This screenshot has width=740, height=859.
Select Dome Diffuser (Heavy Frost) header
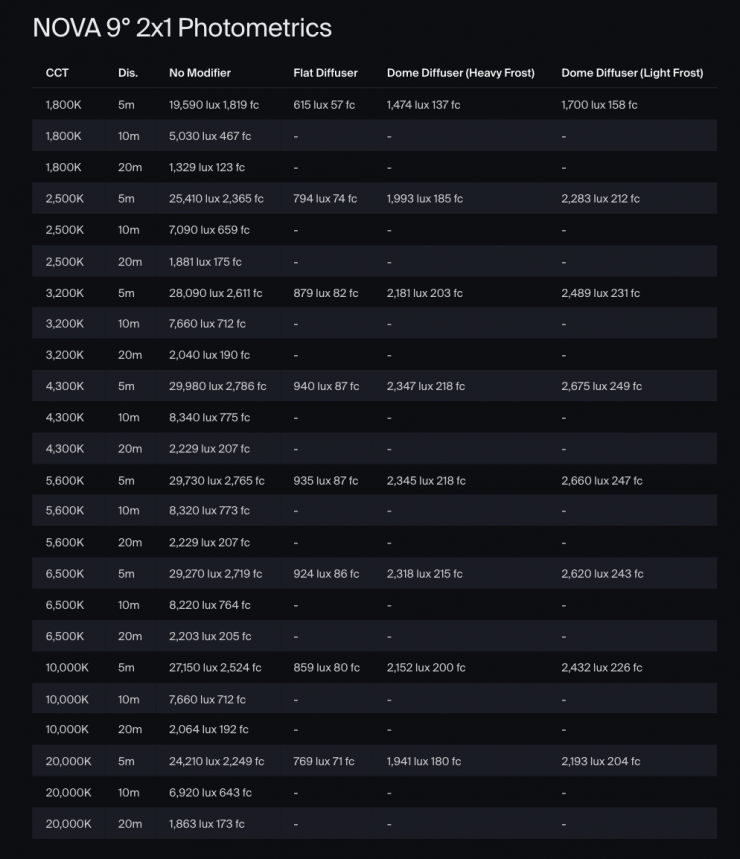pos(461,73)
